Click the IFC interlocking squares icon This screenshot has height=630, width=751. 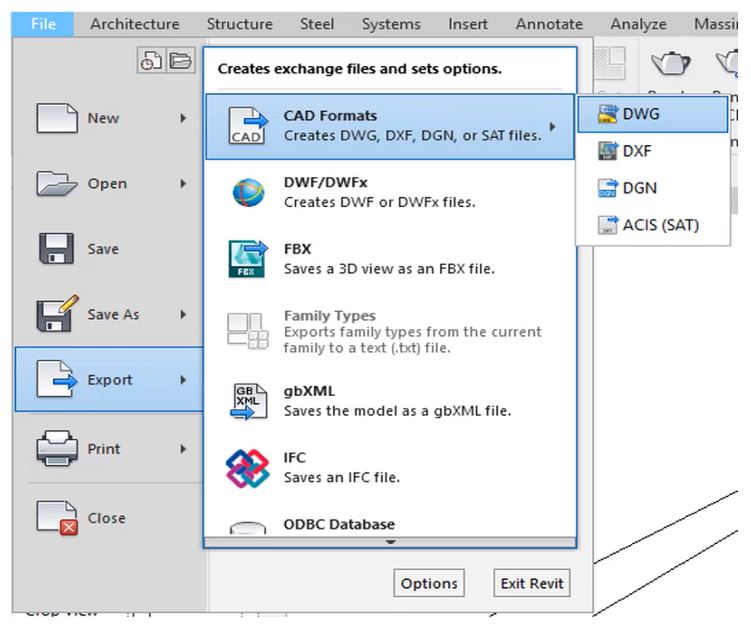tap(247, 468)
